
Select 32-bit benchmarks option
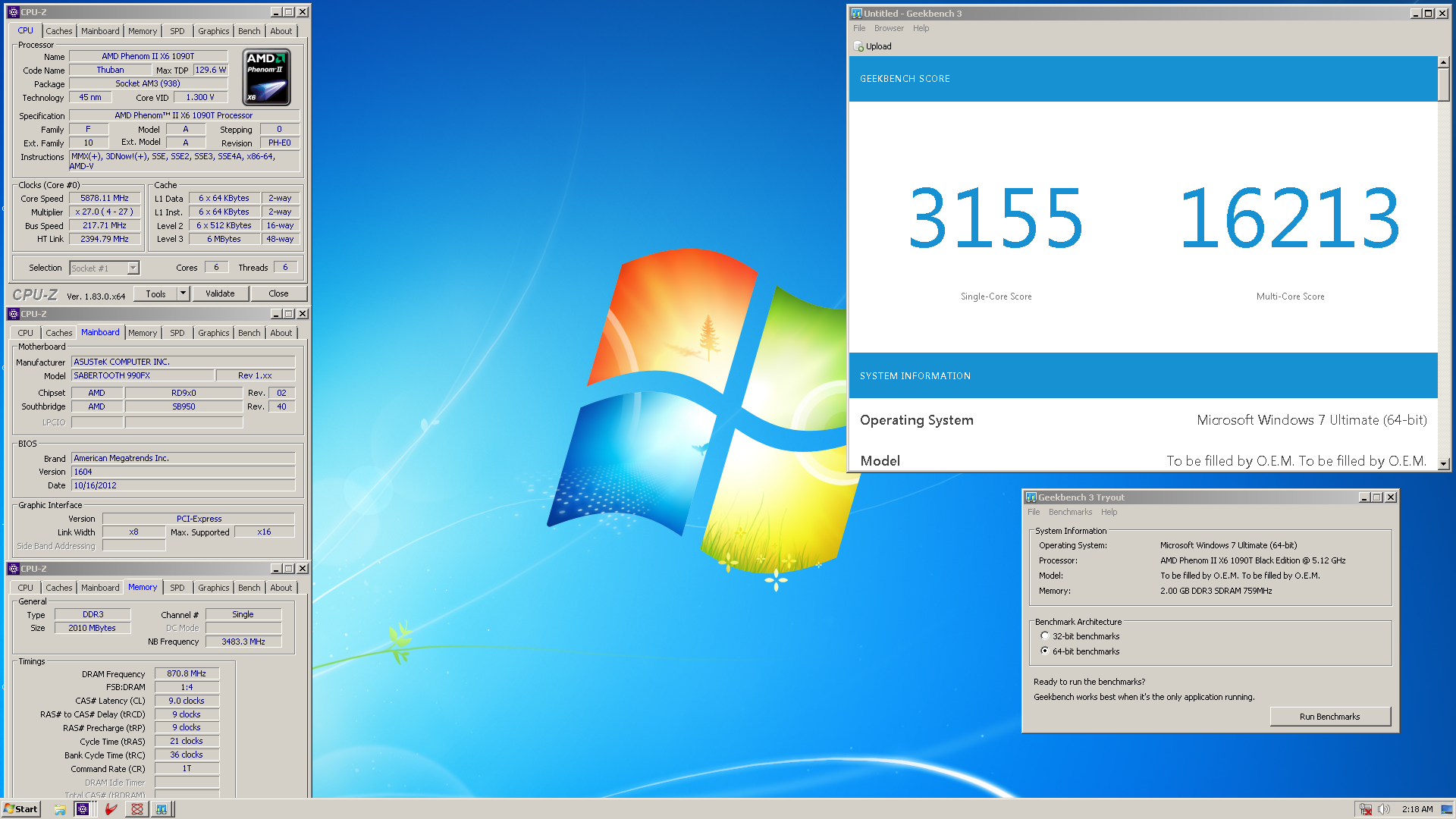point(1045,636)
